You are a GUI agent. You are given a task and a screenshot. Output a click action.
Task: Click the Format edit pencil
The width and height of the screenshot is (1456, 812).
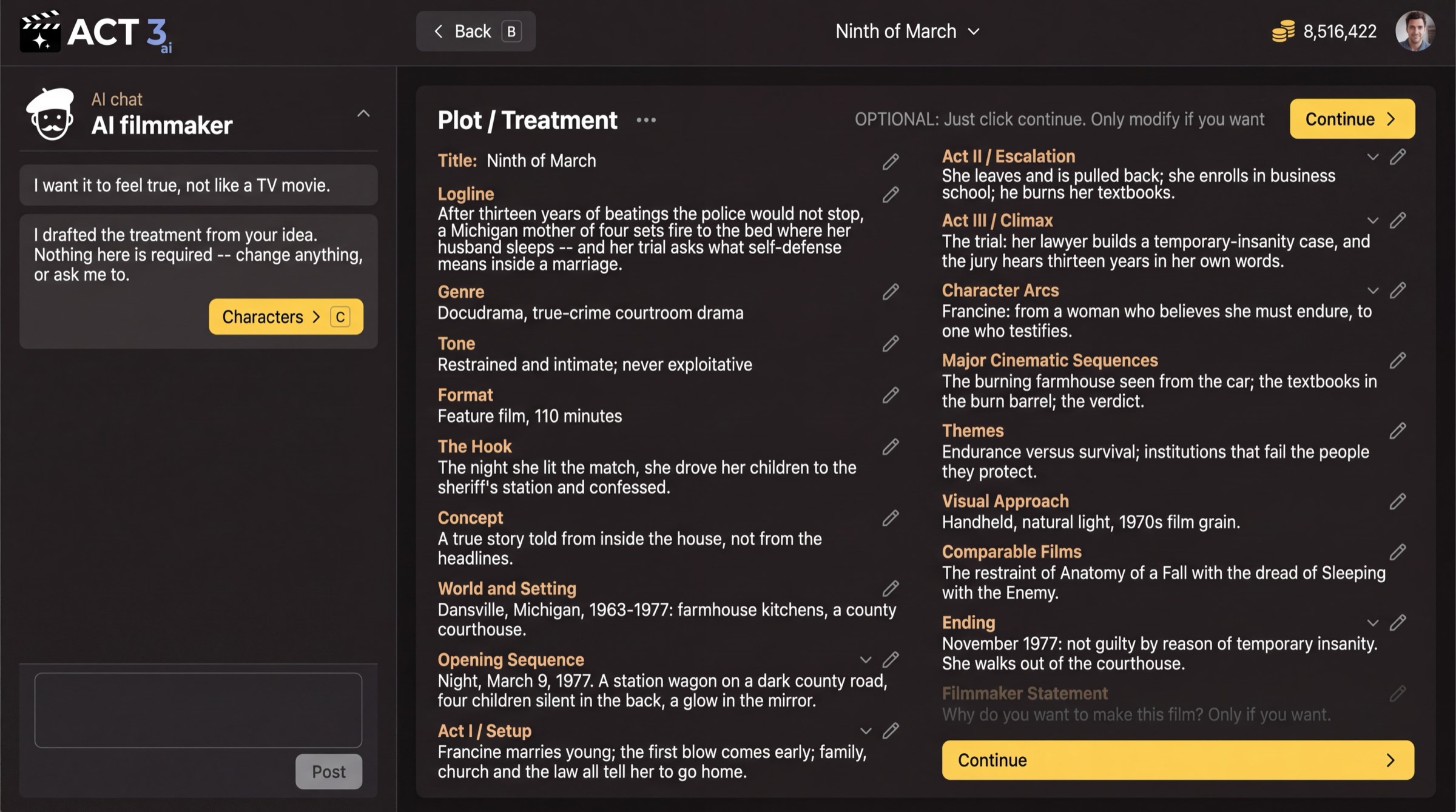(x=891, y=395)
